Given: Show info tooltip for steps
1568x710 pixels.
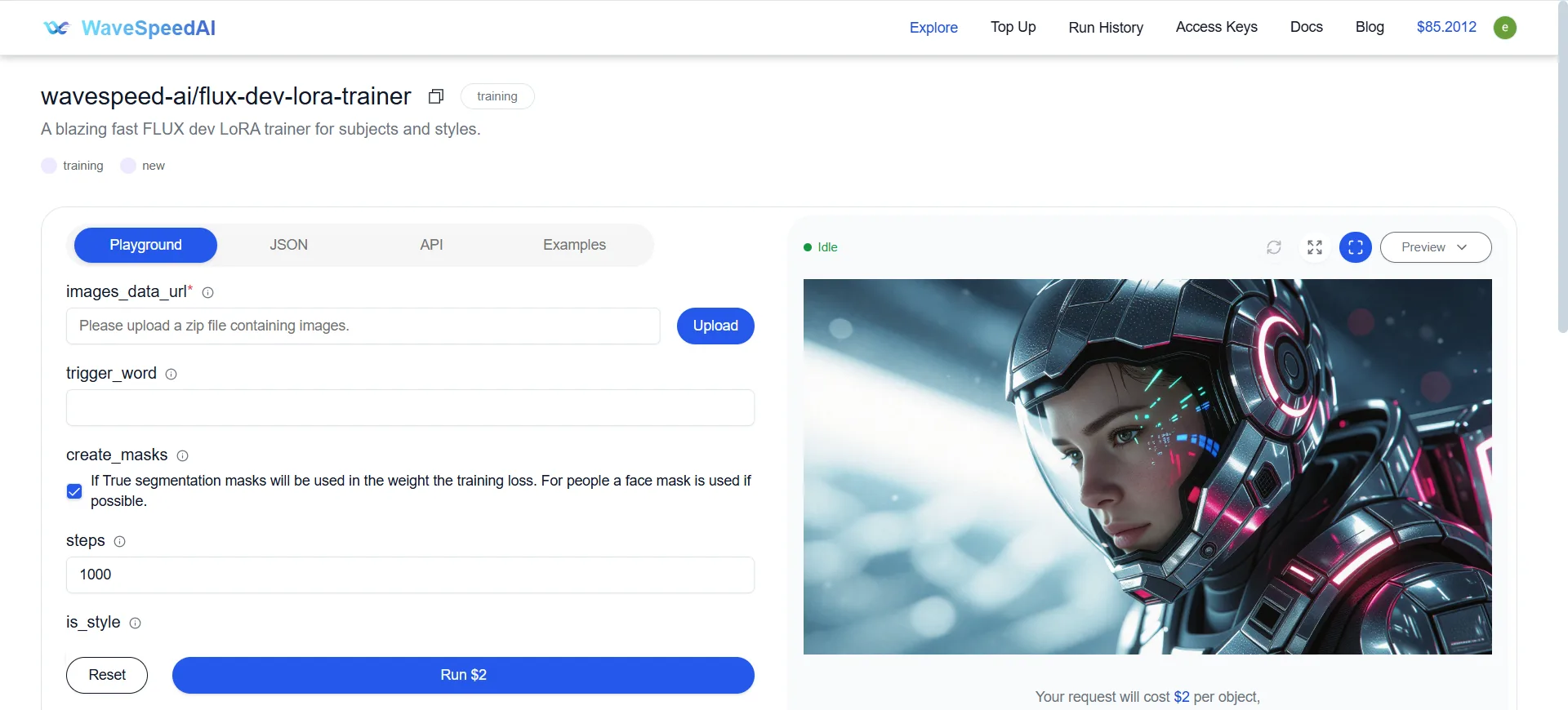Looking at the screenshot, I should [x=120, y=541].
